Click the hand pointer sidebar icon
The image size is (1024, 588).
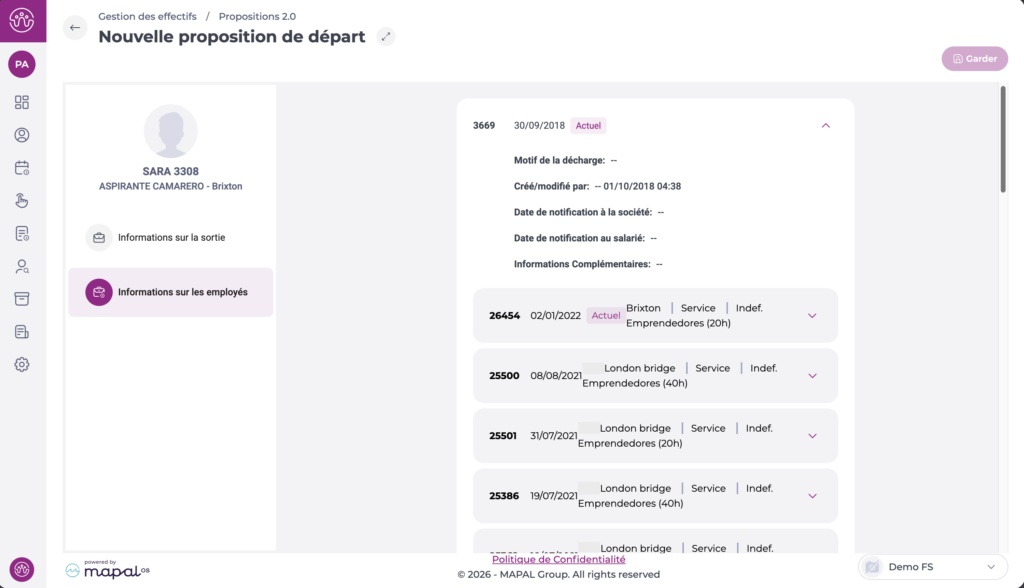22,200
